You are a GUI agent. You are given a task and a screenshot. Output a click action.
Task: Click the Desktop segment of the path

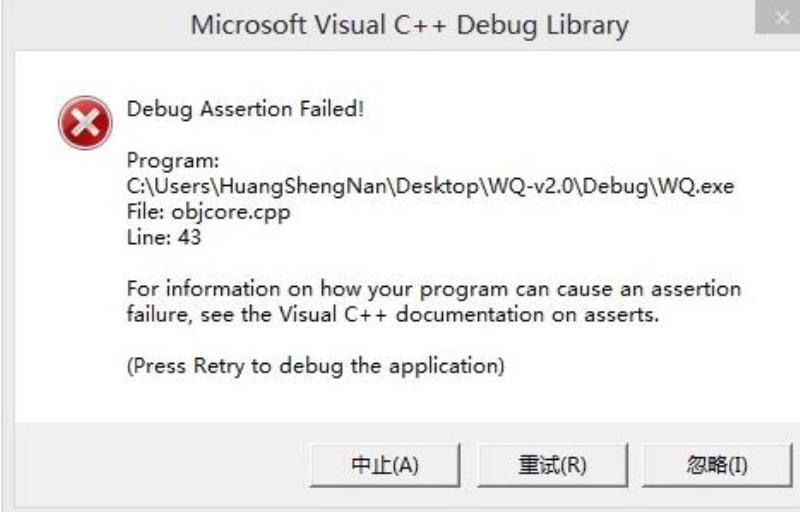click(x=438, y=187)
